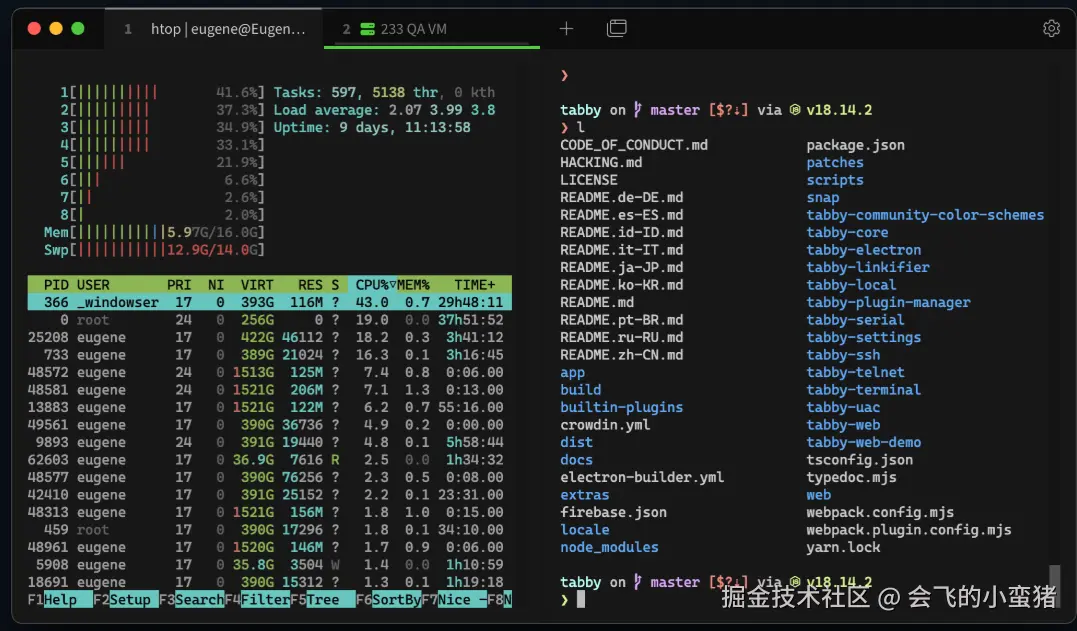Click the tabby-electron directory name
This screenshot has height=631, width=1077.
863,250
